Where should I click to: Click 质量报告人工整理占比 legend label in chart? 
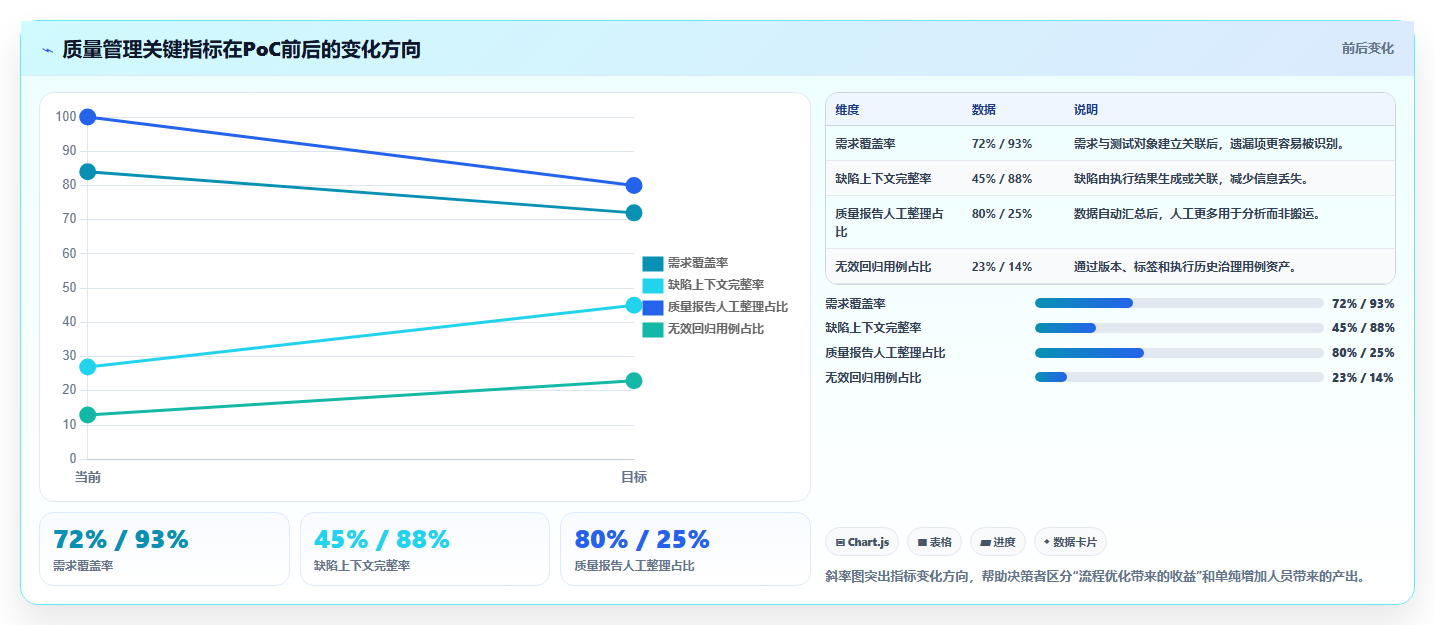(728, 307)
